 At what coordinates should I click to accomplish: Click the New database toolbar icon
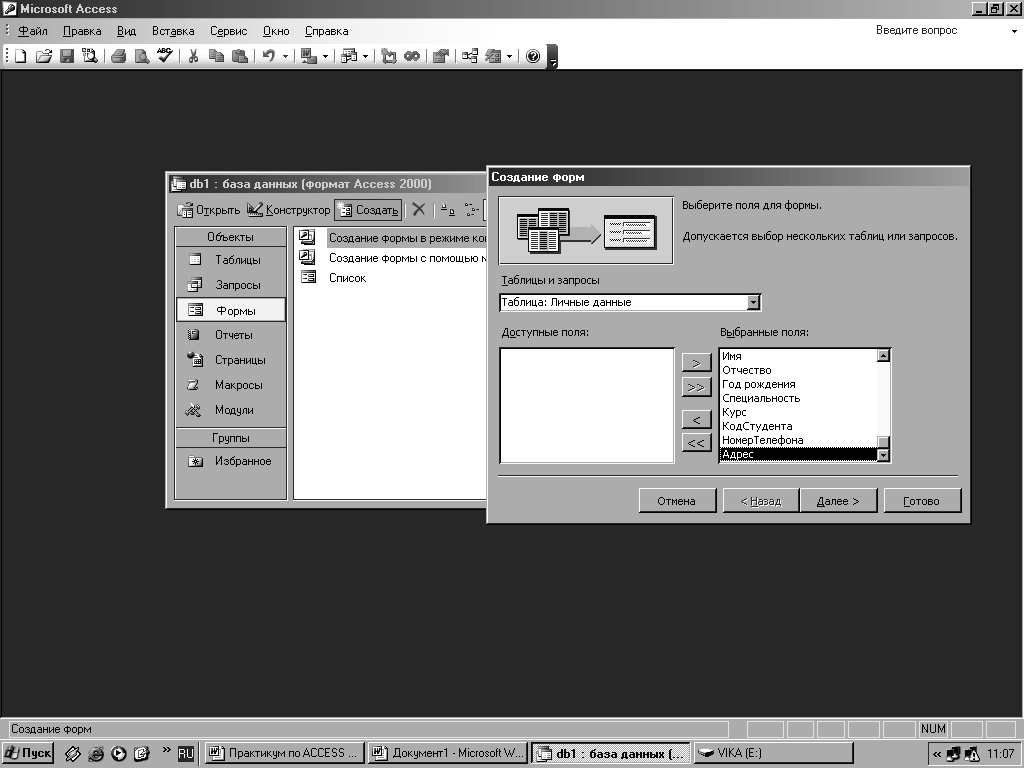coord(20,56)
